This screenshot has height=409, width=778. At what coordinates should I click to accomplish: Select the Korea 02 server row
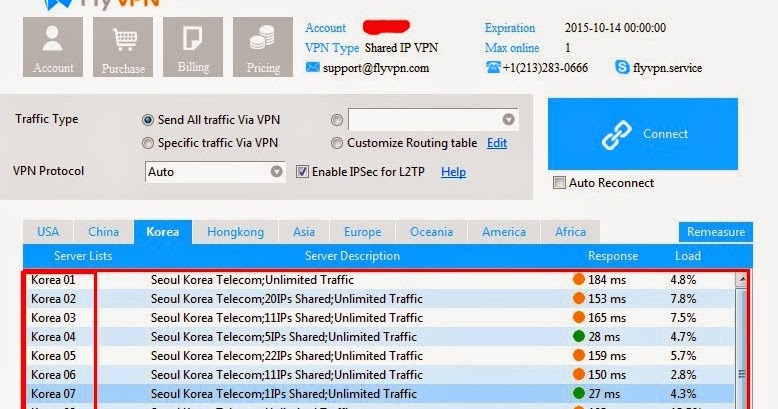(x=380, y=298)
